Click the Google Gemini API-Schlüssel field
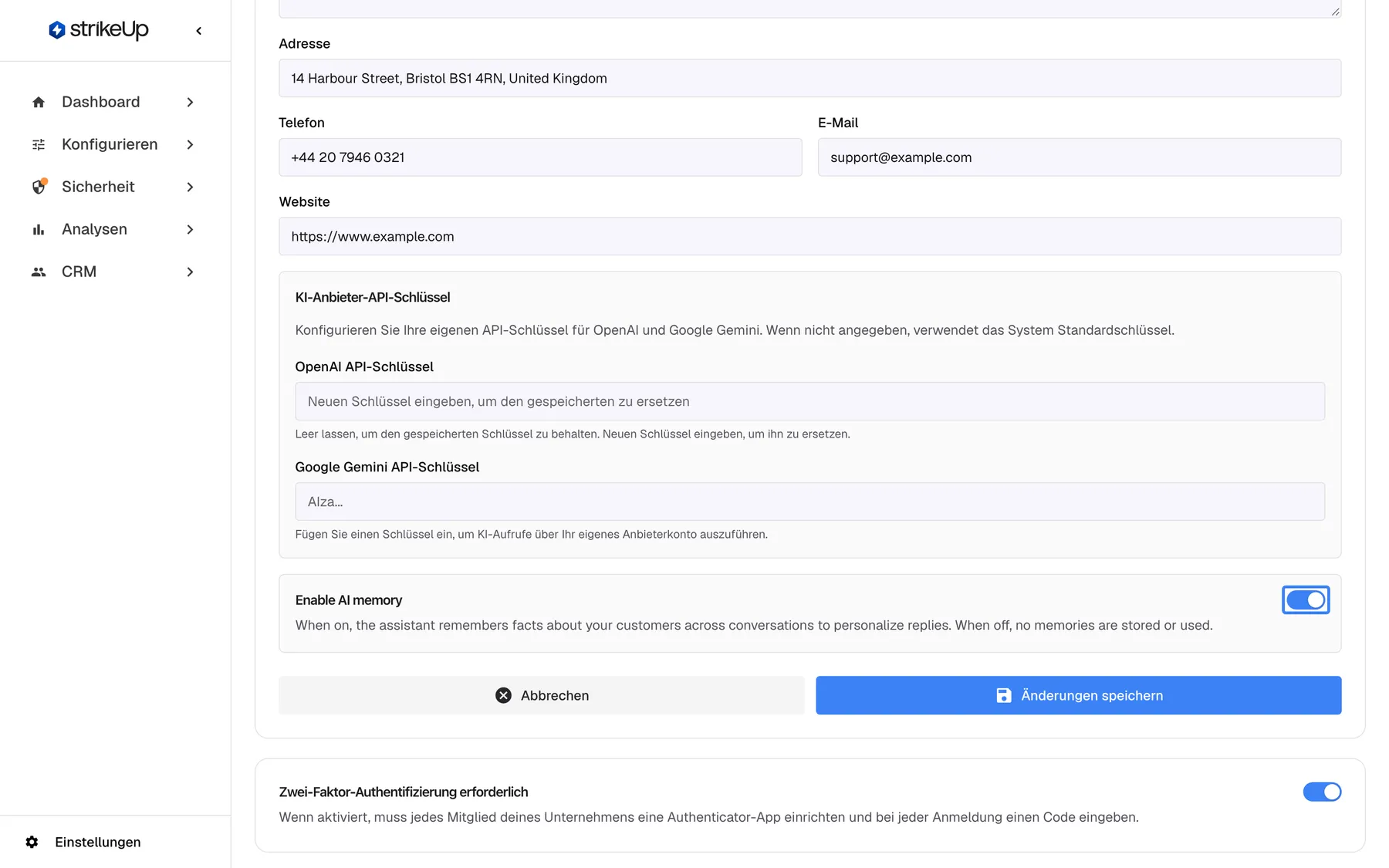1389x868 pixels. pyautogui.click(x=809, y=502)
